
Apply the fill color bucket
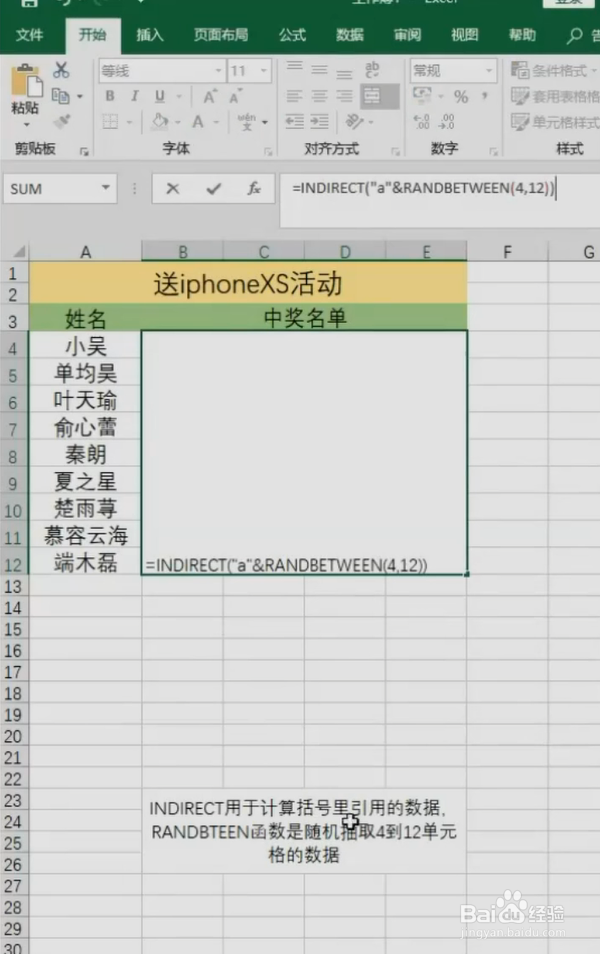(160, 121)
